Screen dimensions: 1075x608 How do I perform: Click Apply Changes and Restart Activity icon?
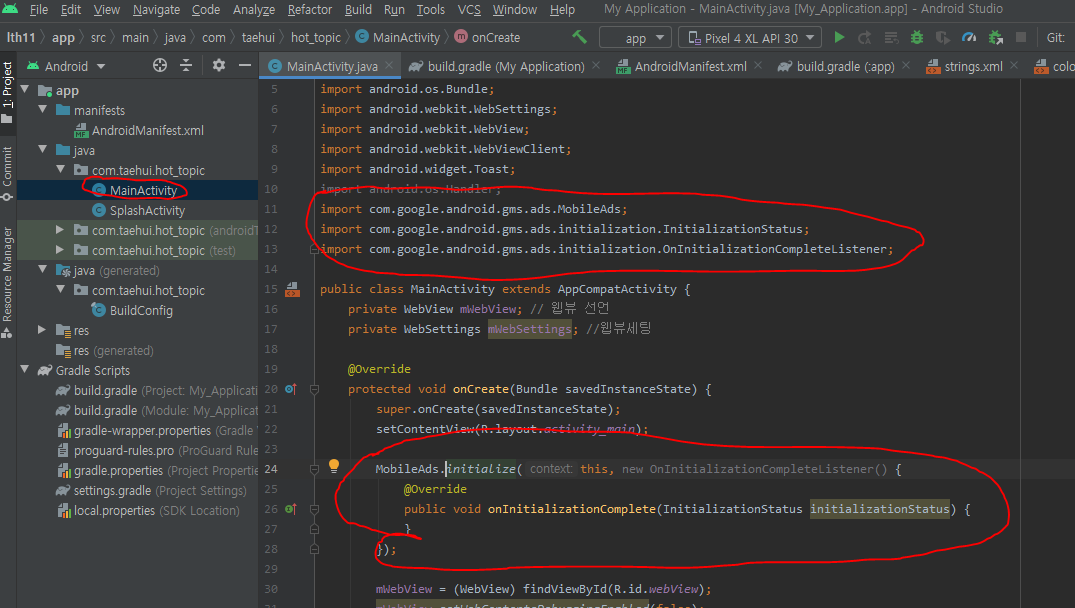click(x=865, y=38)
